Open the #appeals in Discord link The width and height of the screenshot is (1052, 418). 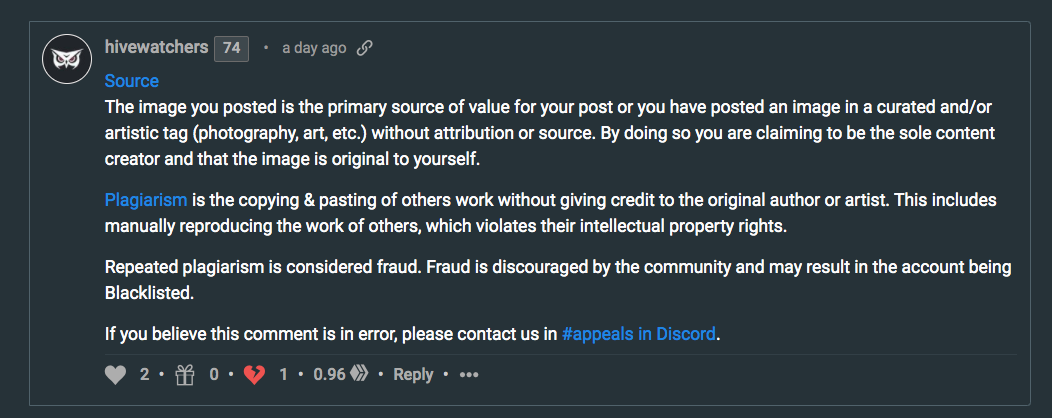pos(639,333)
